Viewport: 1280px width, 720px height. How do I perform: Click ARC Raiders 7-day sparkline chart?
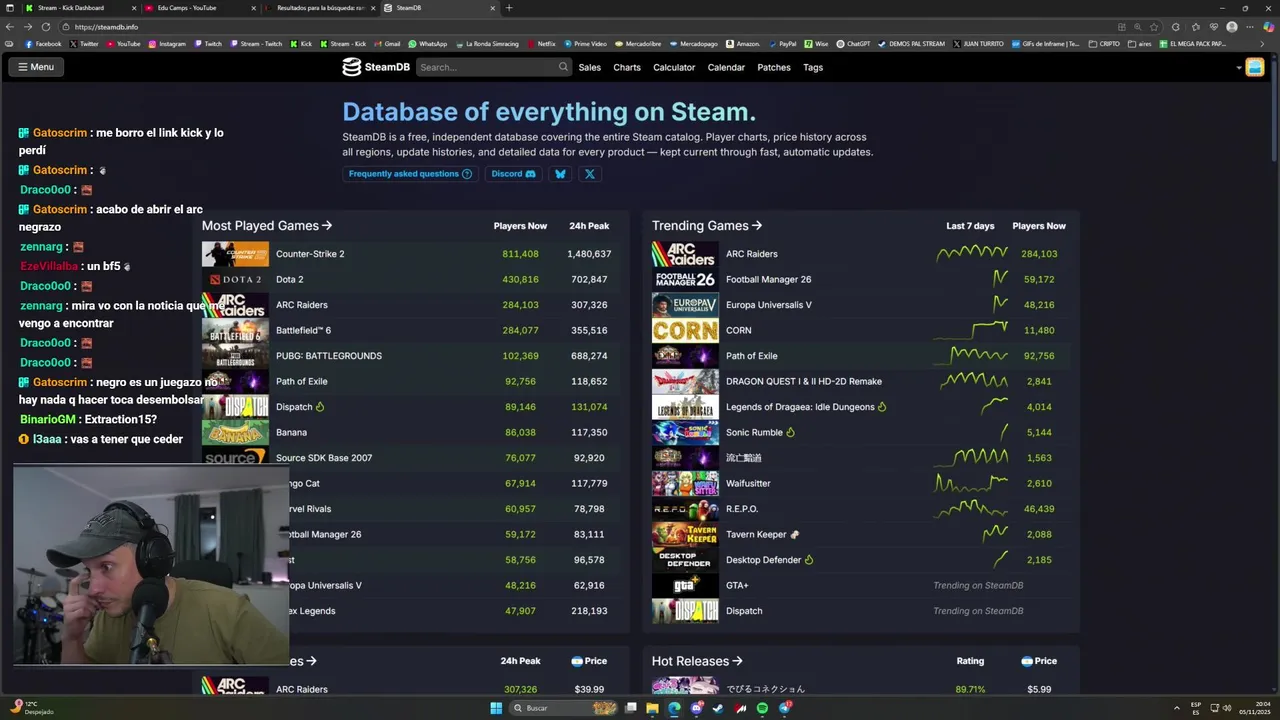[x=972, y=254]
